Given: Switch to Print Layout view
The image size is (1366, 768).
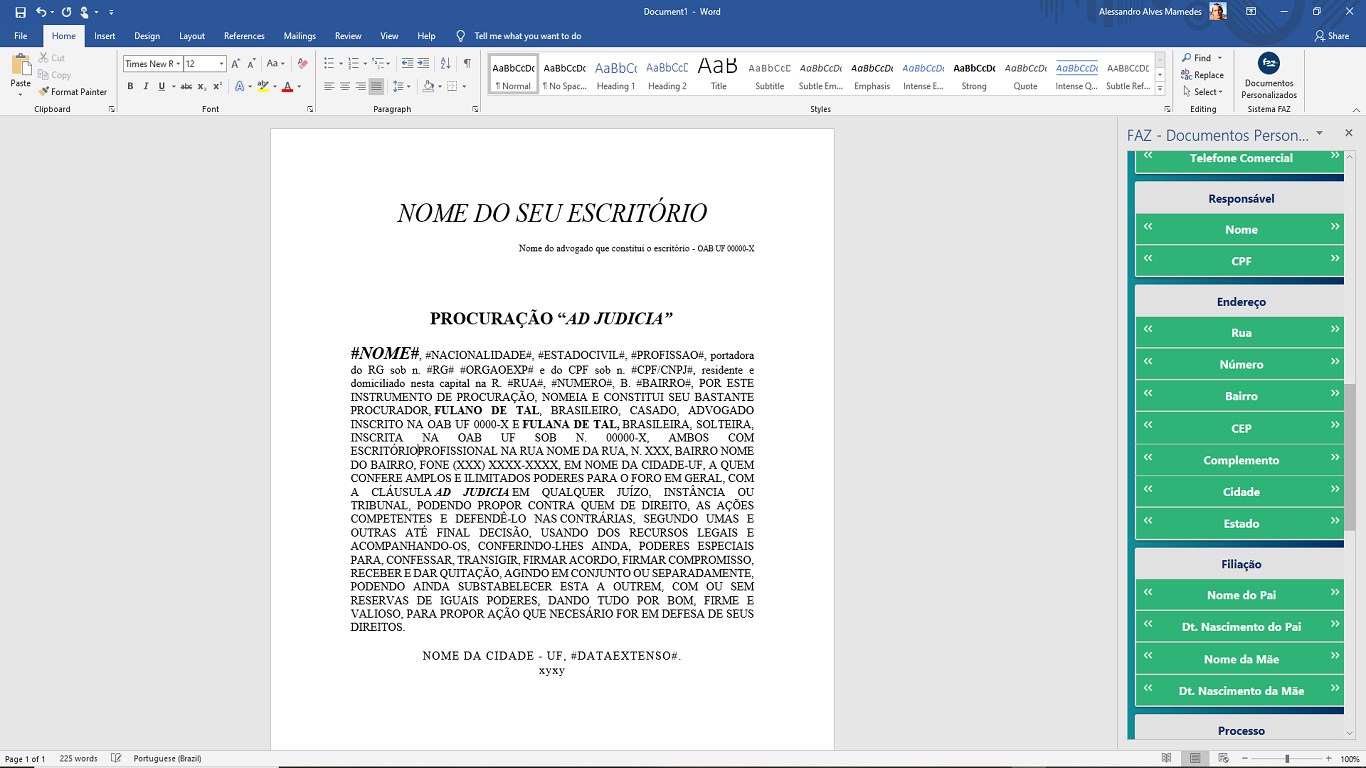Looking at the screenshot, I should (1194, 759).
